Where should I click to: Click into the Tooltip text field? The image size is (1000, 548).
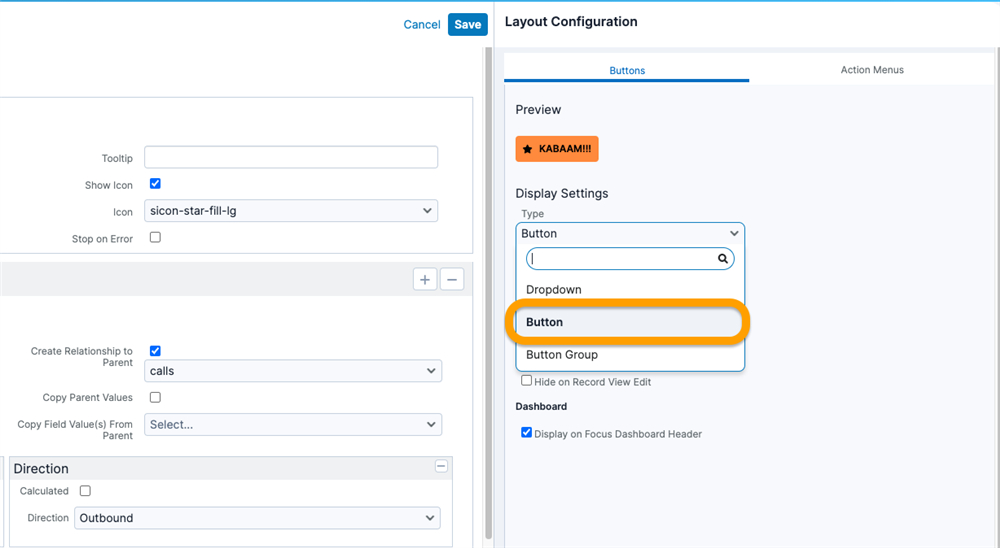(x=291, y=157)
